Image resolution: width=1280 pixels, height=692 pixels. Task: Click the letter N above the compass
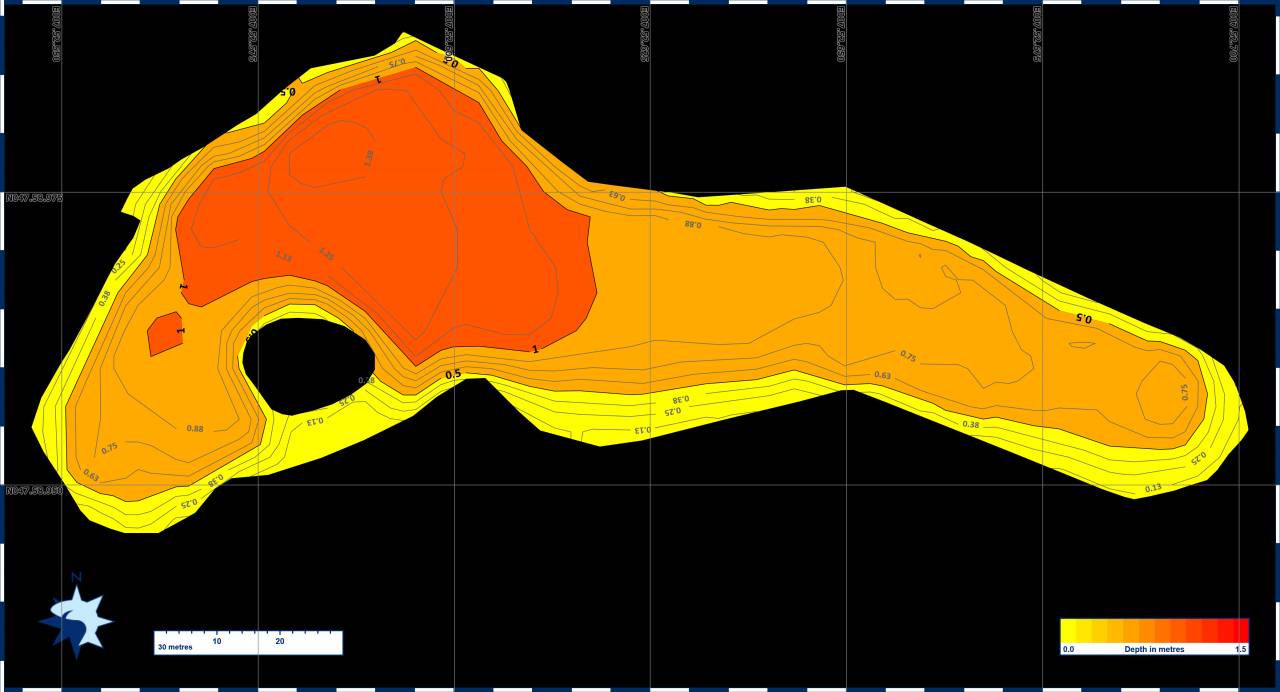76,577
